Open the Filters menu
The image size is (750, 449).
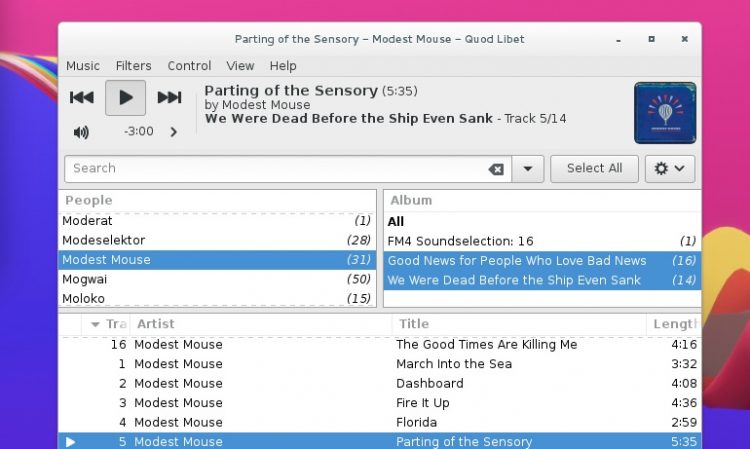133,66
